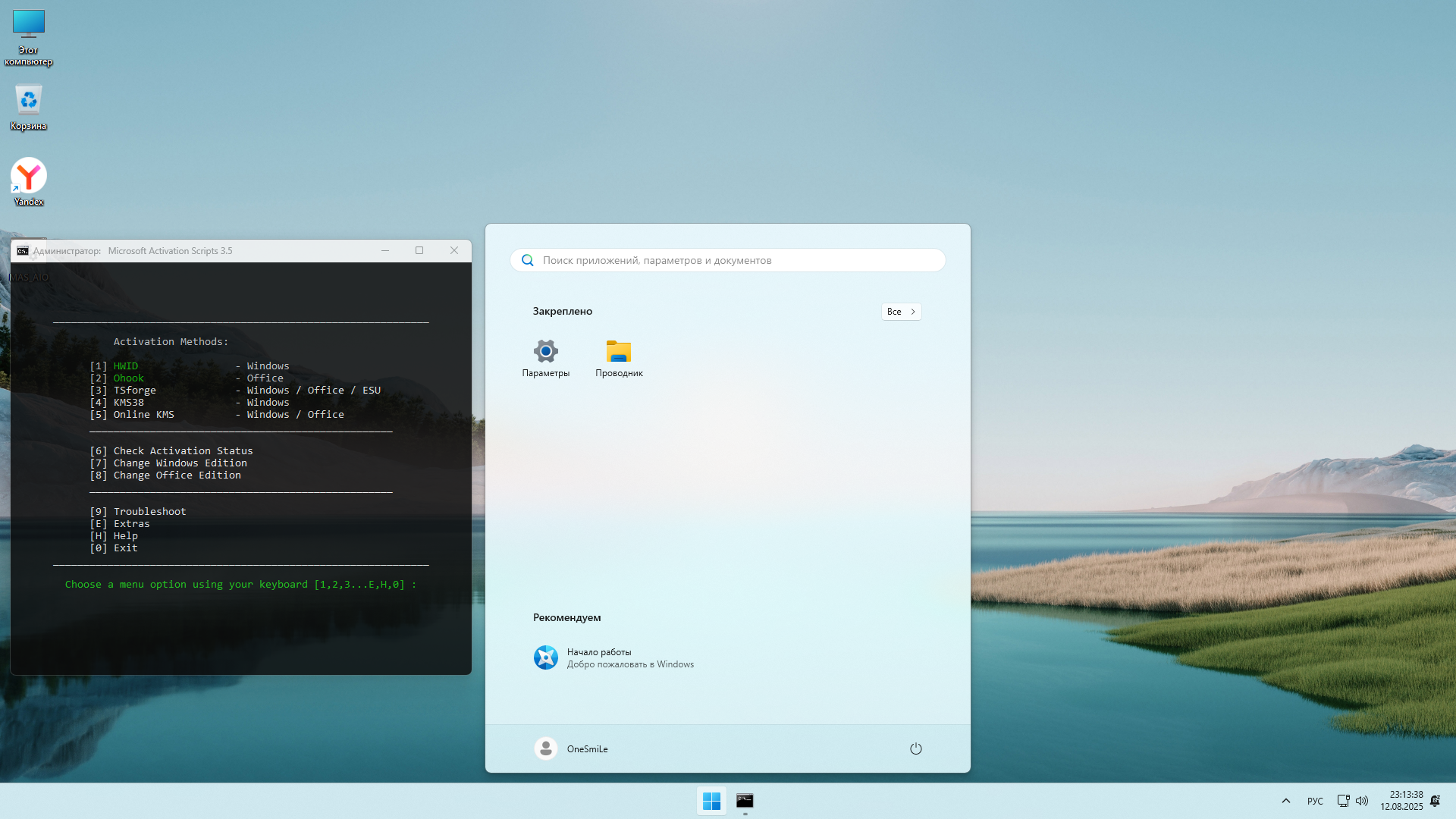This screenshot has height=819, width=1456.
Task: Open the Параметры settings app
Action: (545, 358)
